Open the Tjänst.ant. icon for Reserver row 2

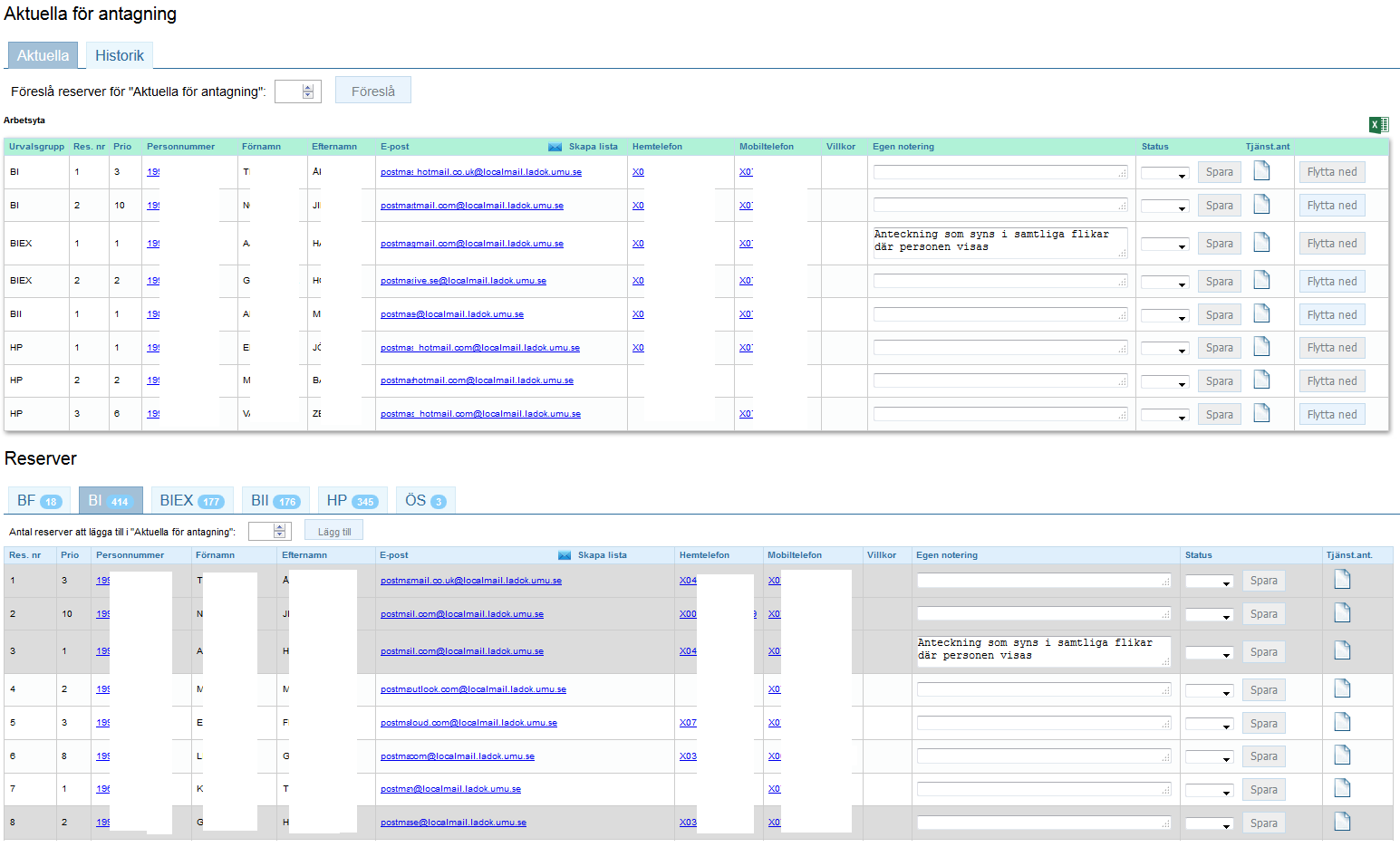coord(1342,612)
